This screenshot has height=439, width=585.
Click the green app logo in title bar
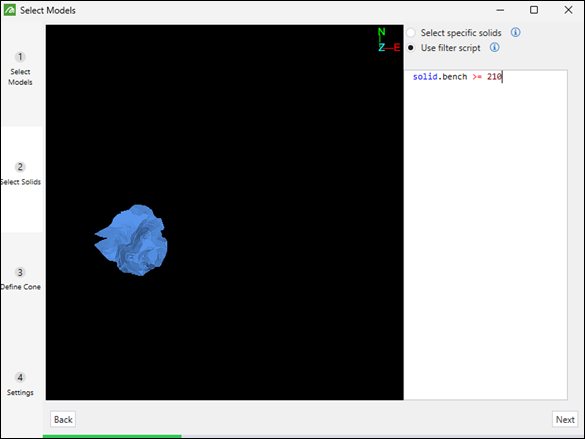pos(10,10)
